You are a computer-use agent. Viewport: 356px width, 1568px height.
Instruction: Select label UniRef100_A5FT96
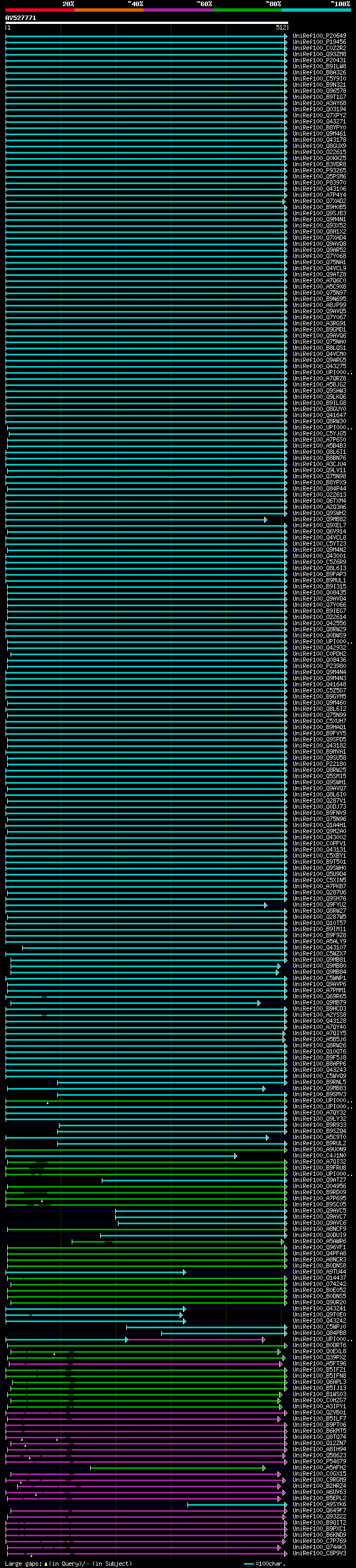(319, 1363)
